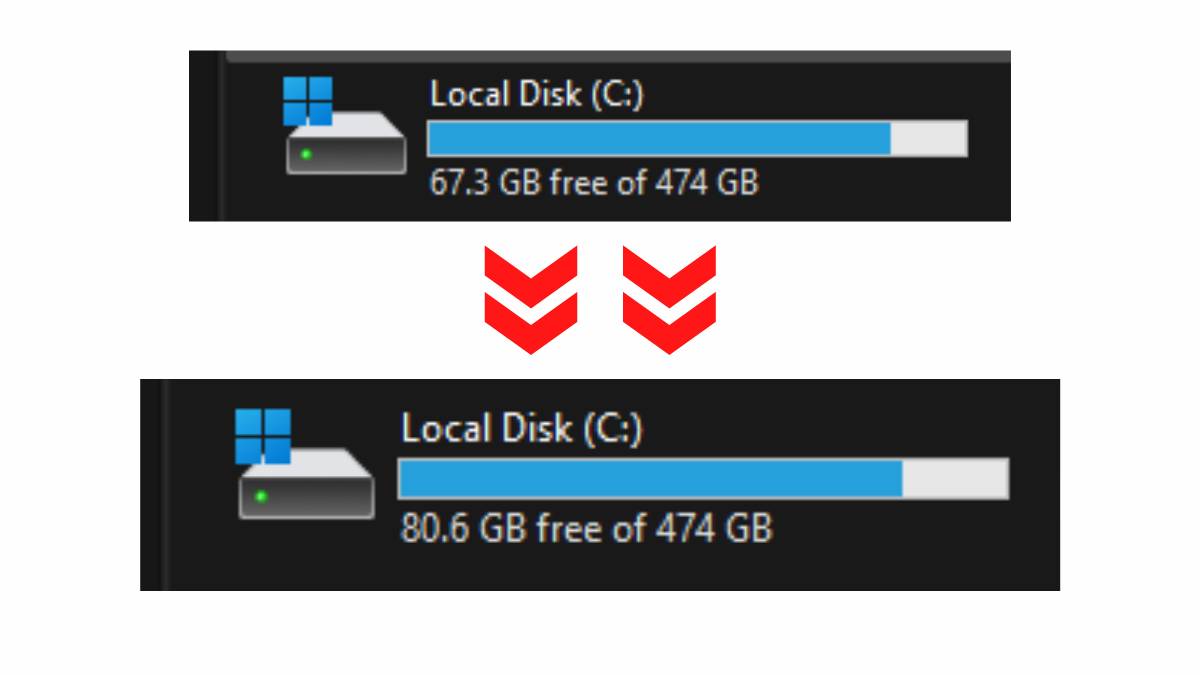Select "Local Disk (C:)" label above 67.3 GB free
1200x675 pixels.
coord(536,95)
